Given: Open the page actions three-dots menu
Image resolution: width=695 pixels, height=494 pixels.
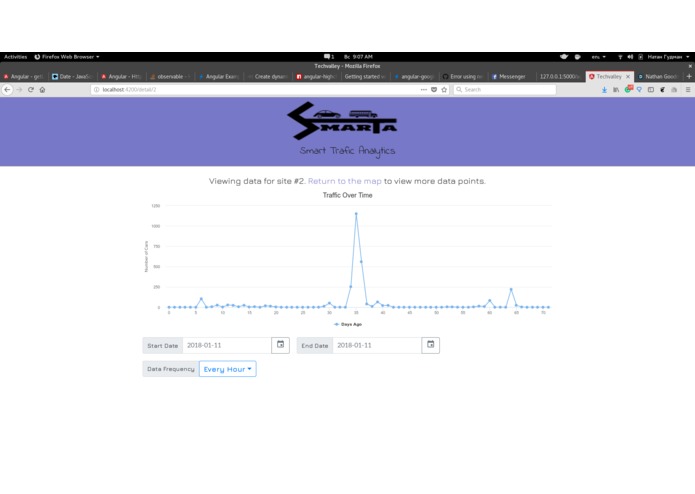Looking at the screenshot, I should pos(424,89).
